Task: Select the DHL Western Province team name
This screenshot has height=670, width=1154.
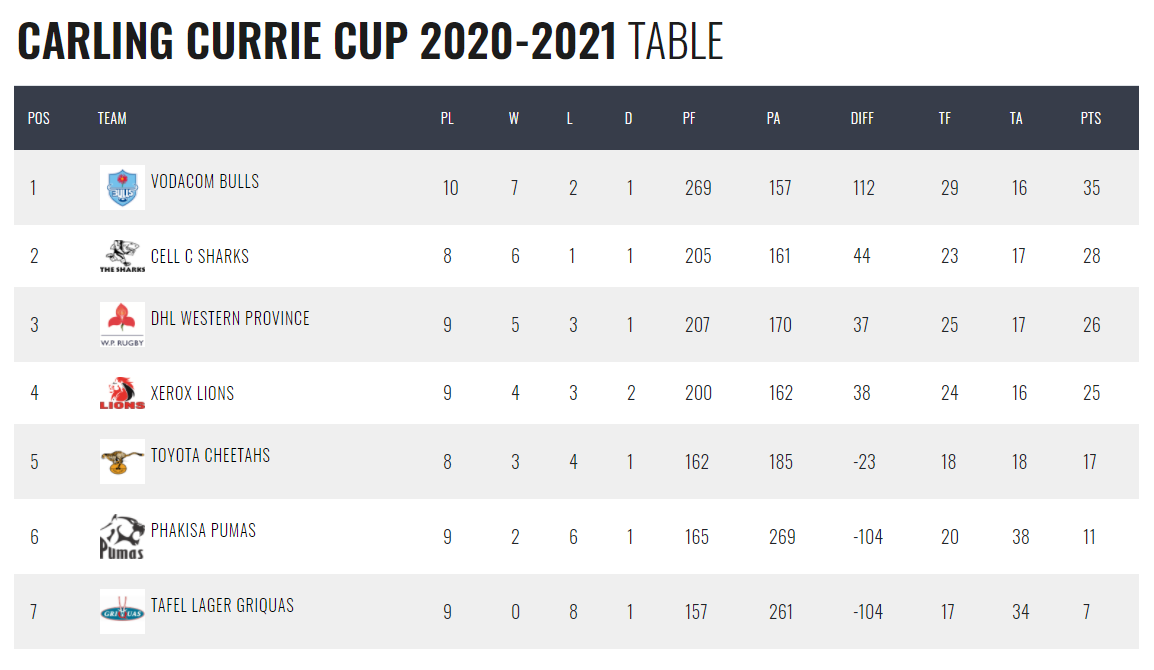Action: pos(230,319)
